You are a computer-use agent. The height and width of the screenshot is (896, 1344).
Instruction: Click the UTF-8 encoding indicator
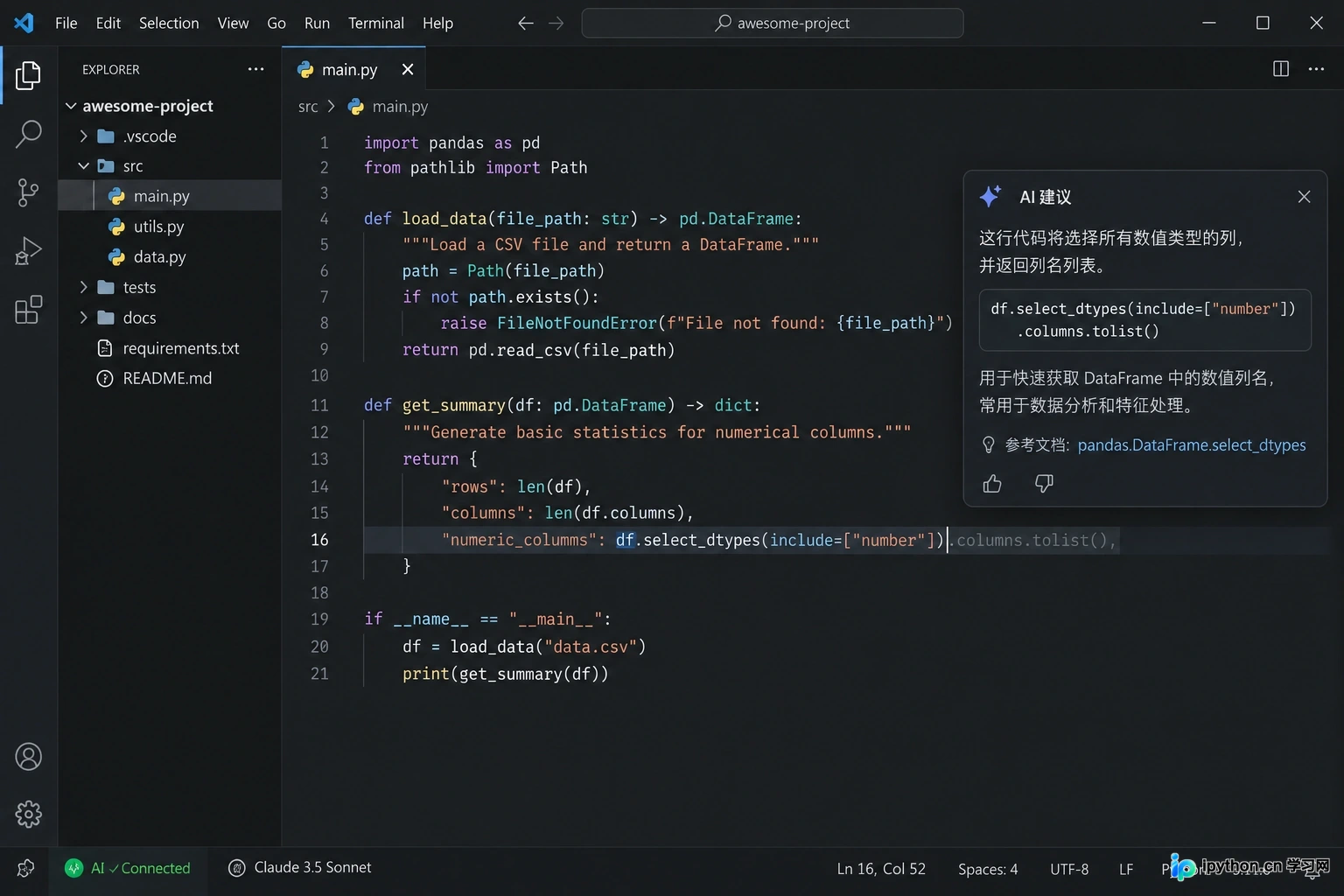(1069, 869)
